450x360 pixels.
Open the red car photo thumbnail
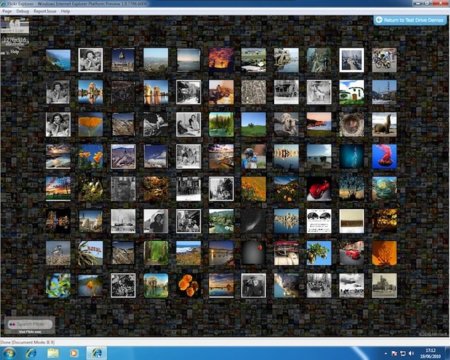352,253
